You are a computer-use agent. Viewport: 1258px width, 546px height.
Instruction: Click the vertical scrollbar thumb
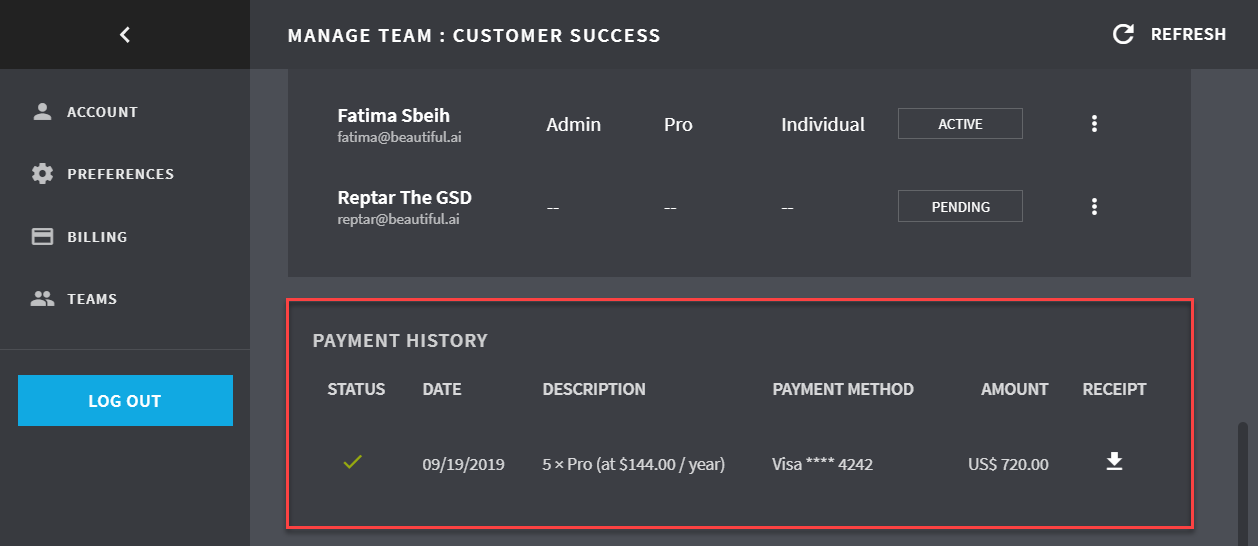(x=1243, y=480)
